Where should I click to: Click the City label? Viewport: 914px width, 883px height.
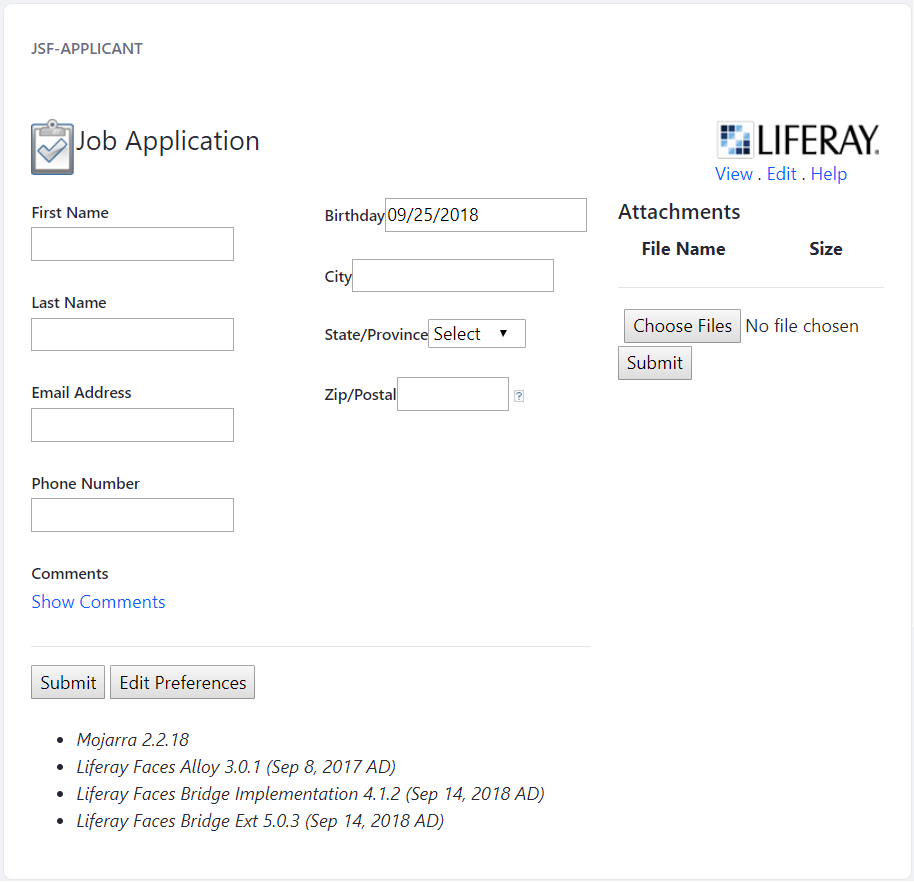tap(338, 276)
